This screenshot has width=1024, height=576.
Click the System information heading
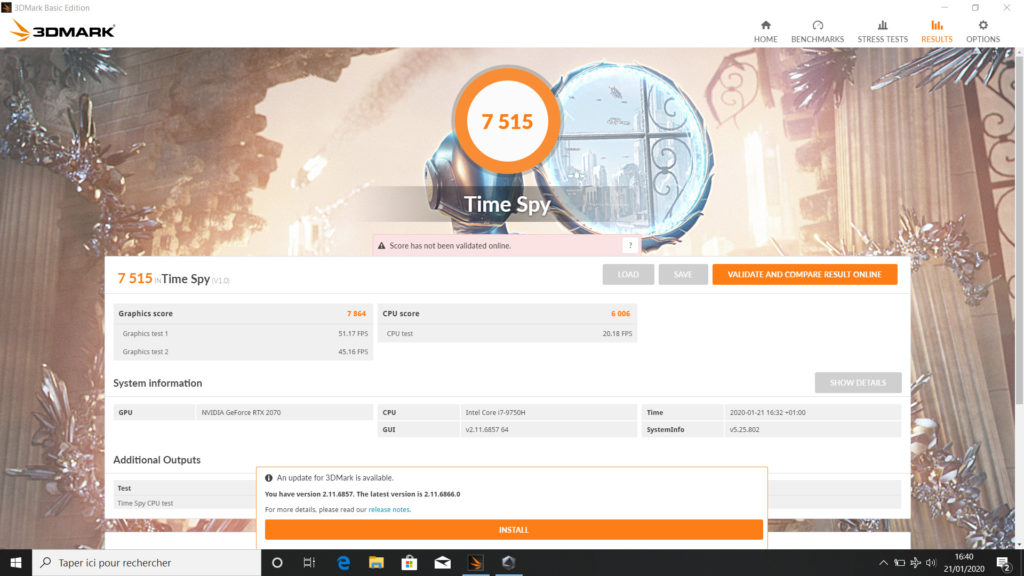(x=157, y=383)
